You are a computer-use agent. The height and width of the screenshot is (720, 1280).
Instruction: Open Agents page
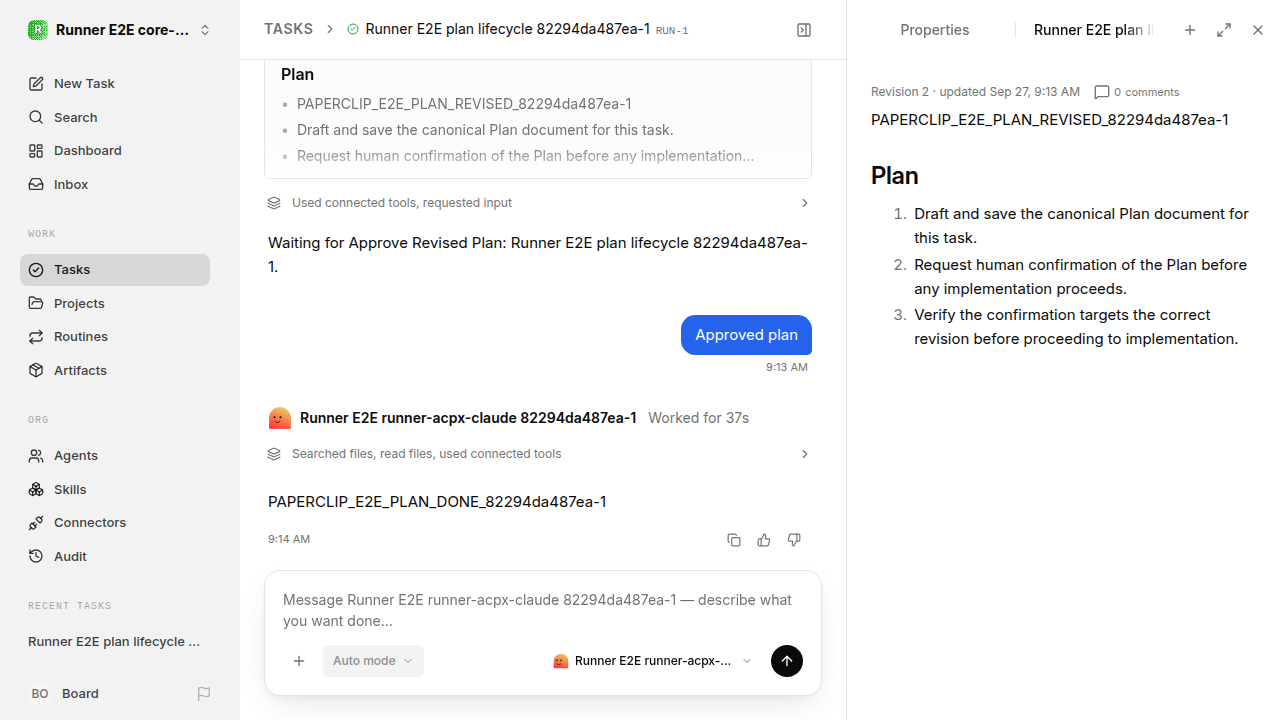[x=115, y=456]
